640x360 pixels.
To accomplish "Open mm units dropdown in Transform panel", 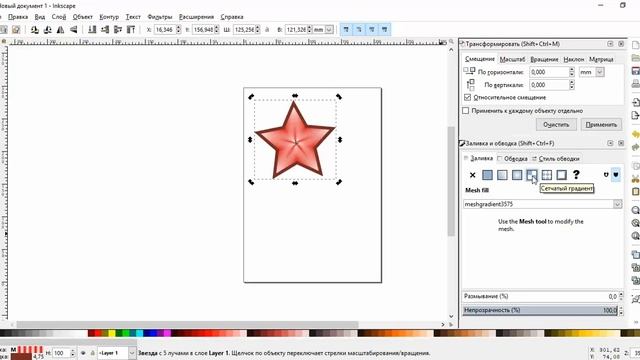I will coord(600,72).
